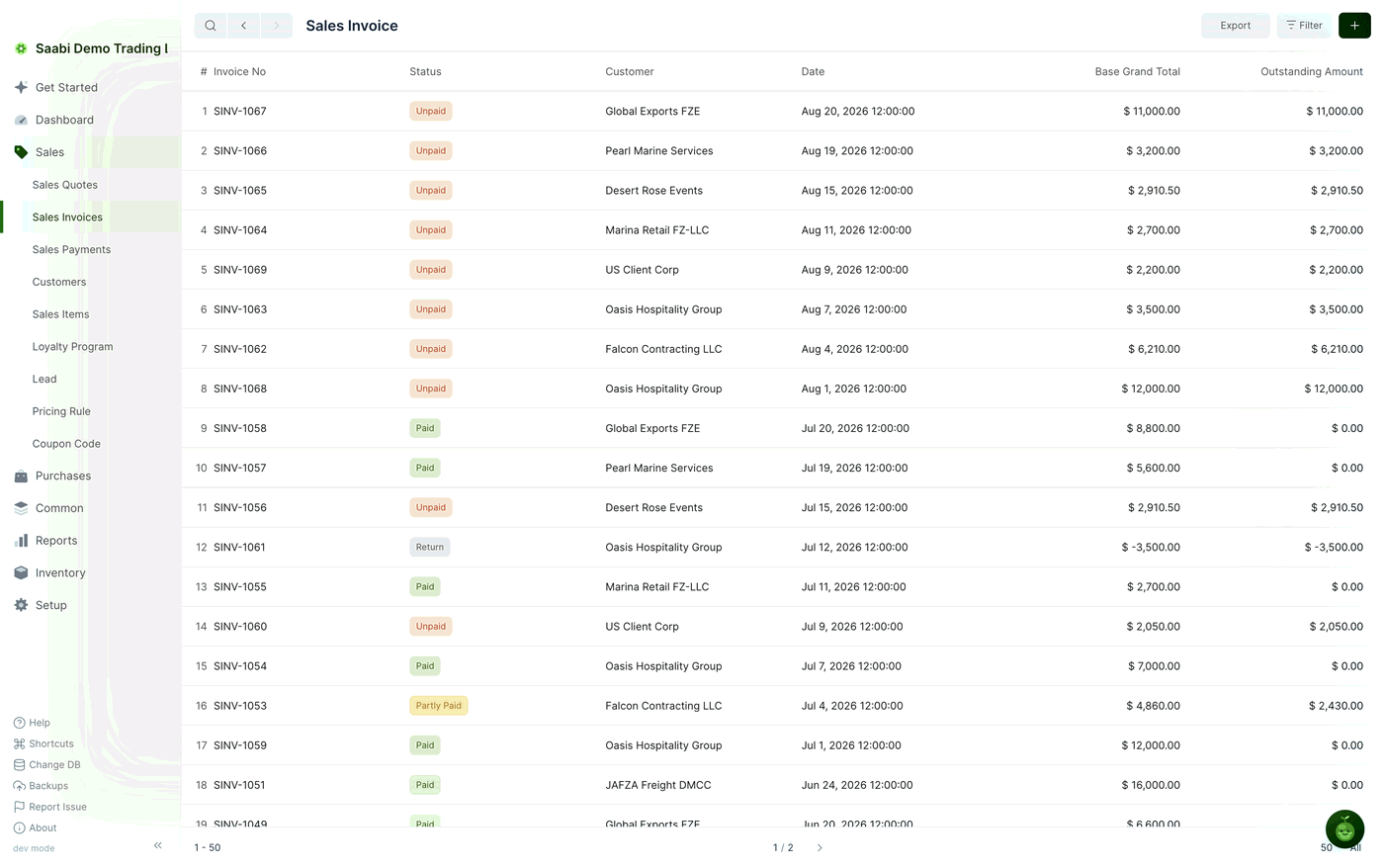Expand the Purchases sidebar group
Viewport: 1384px width, 868px height.
pyautogui.click(x=63, y=477)
